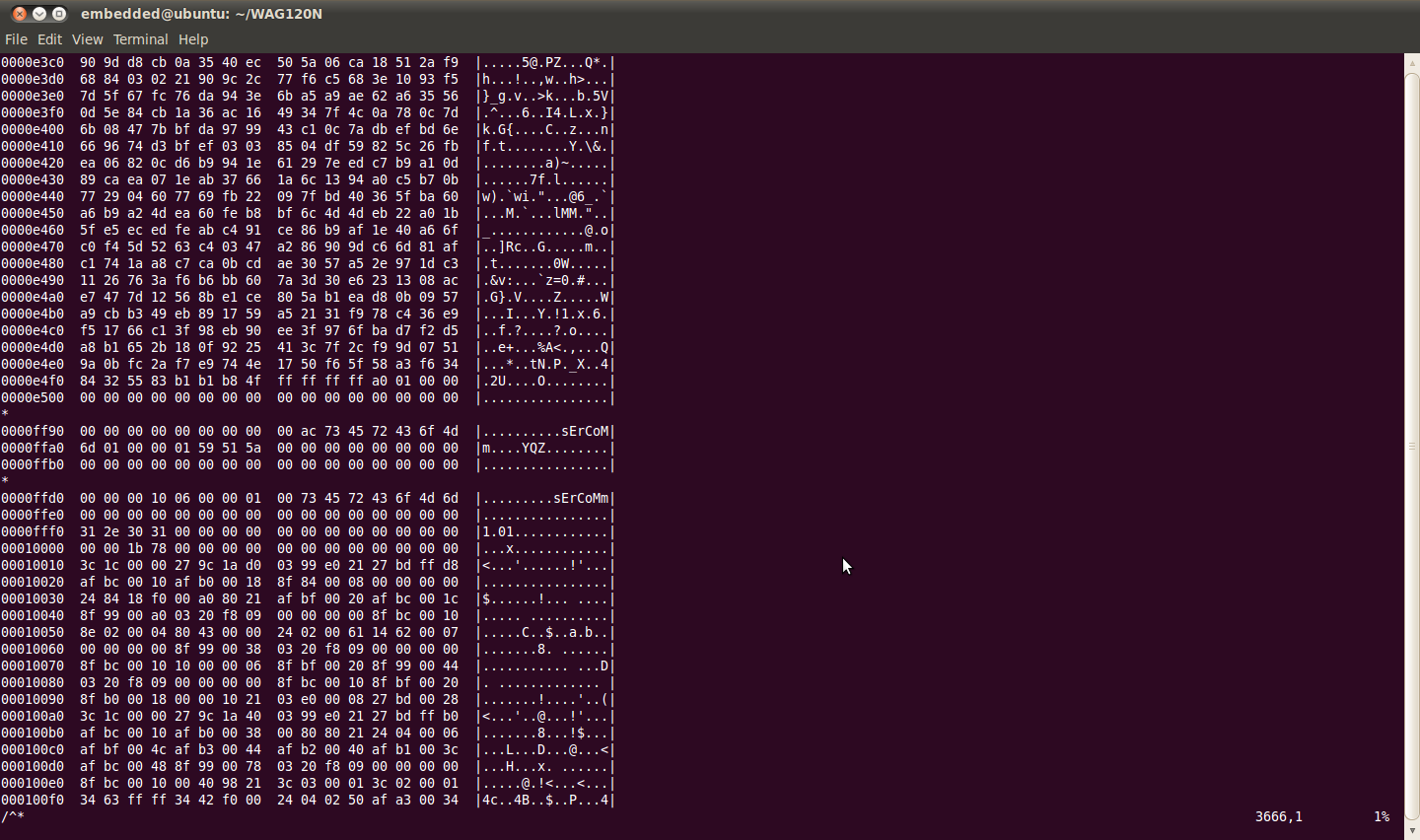Screen dimensions: 1420x840
Task: Click the scrollbar down arrow
Action: [1411, 831]
